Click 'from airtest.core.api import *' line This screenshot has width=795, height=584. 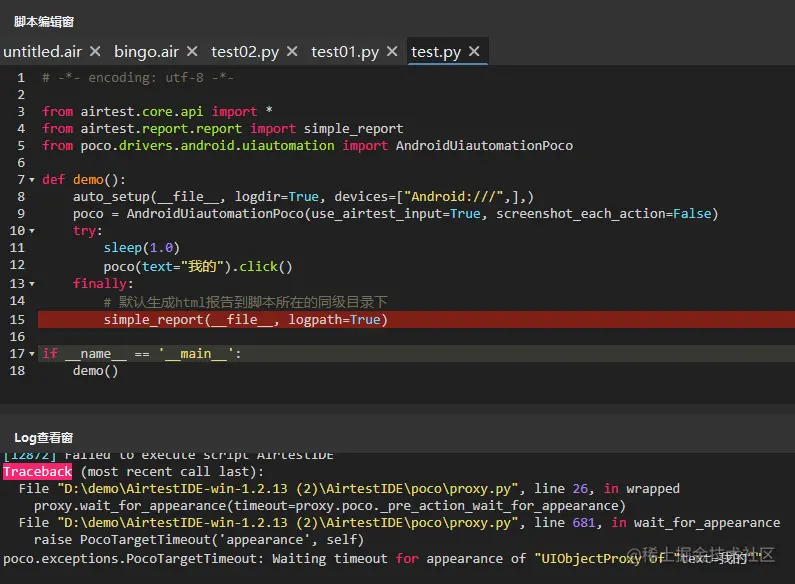click(x=157, y=112)
